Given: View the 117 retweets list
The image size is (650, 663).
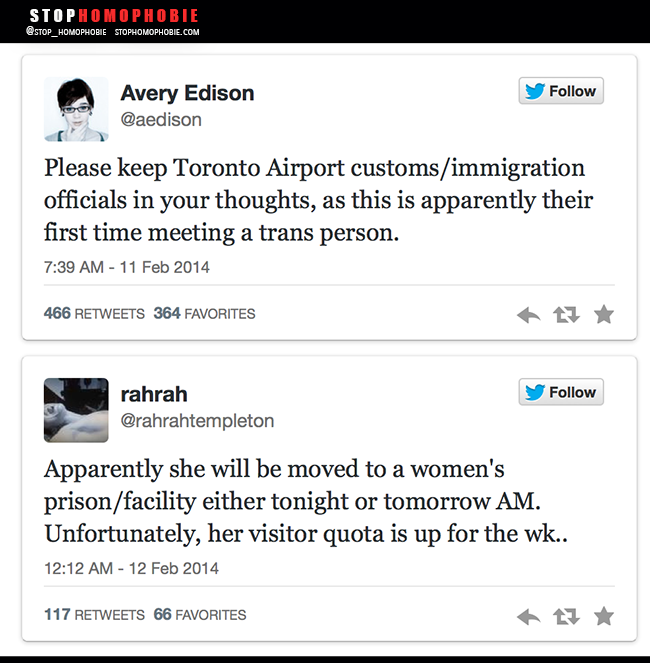Looking at the screenshot, I should tap(94, 614).
